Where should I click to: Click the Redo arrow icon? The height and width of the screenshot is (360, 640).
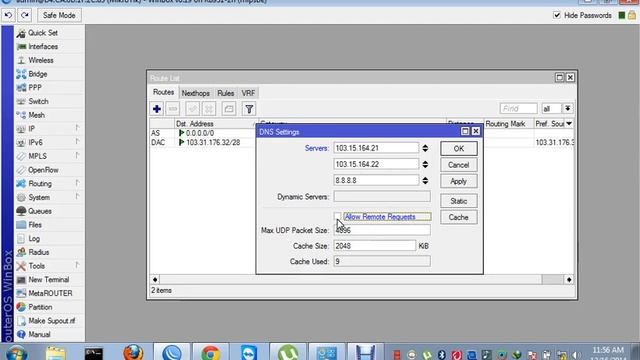point(25,16)
